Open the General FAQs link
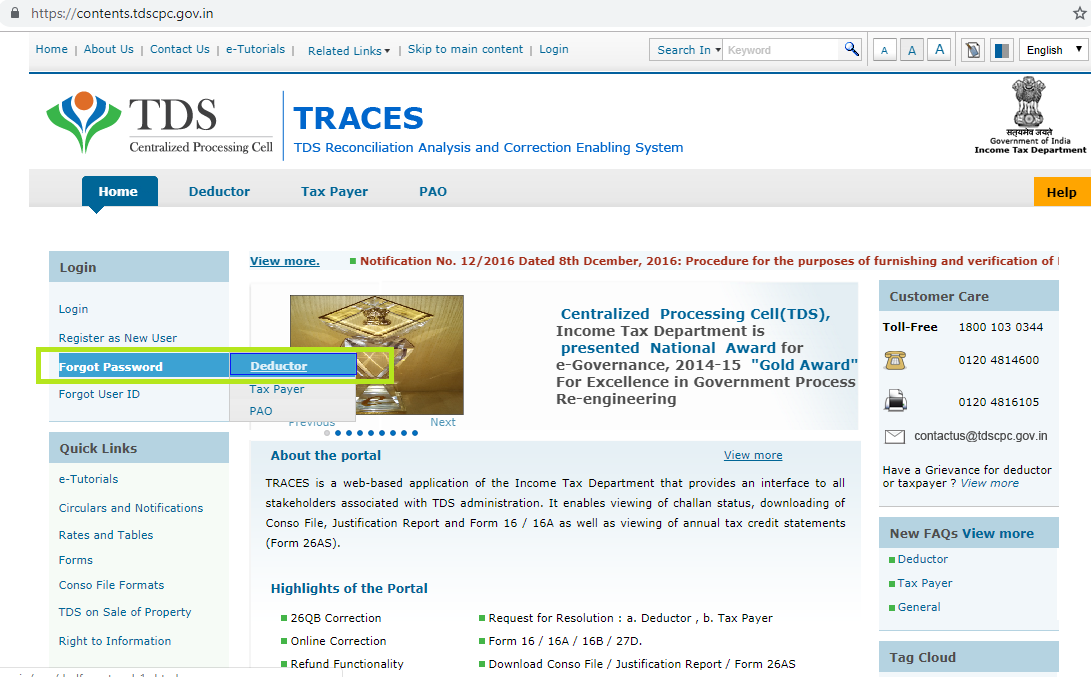Image resolution: width=1091 pixels, height=677 pixels. (918, 607)
